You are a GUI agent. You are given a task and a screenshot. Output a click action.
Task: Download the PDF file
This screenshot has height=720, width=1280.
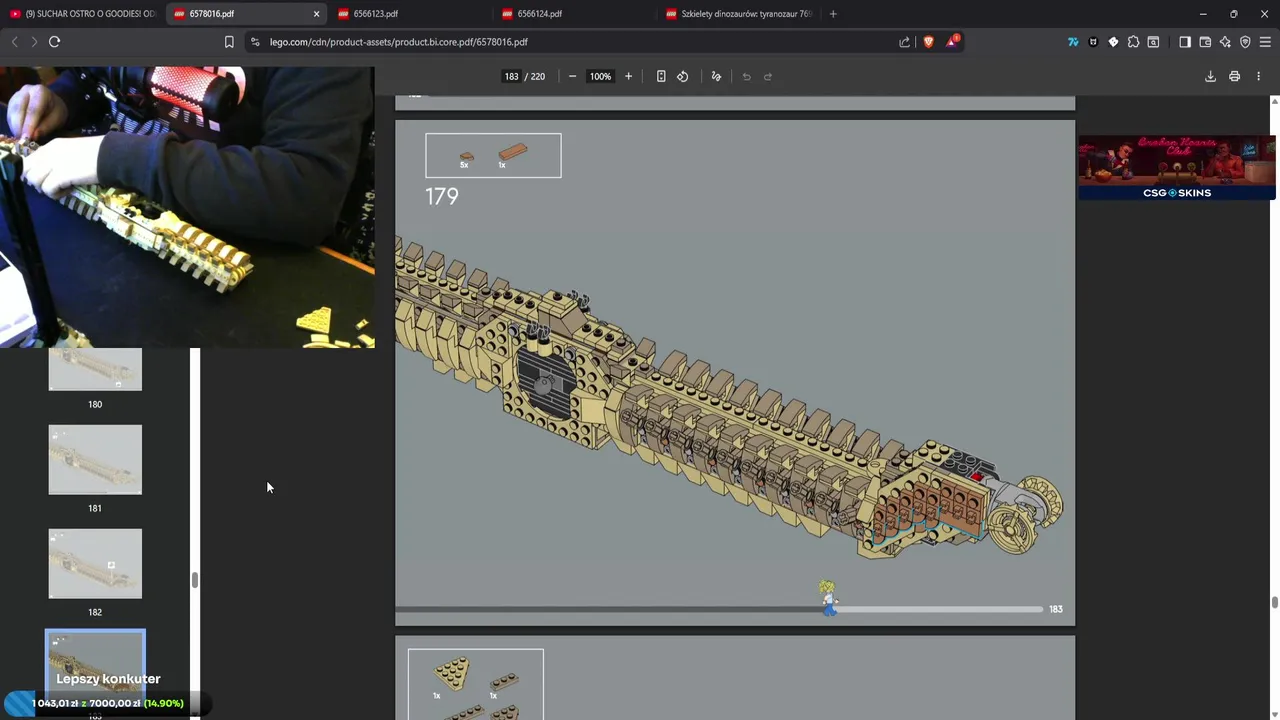pos(1210,76)
